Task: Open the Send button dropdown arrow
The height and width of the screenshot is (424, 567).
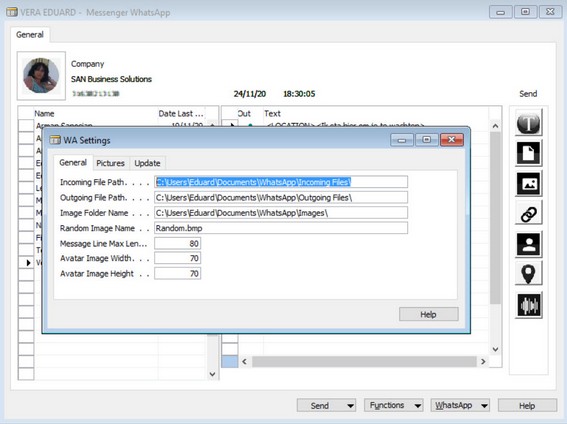Action: point(350,406)
